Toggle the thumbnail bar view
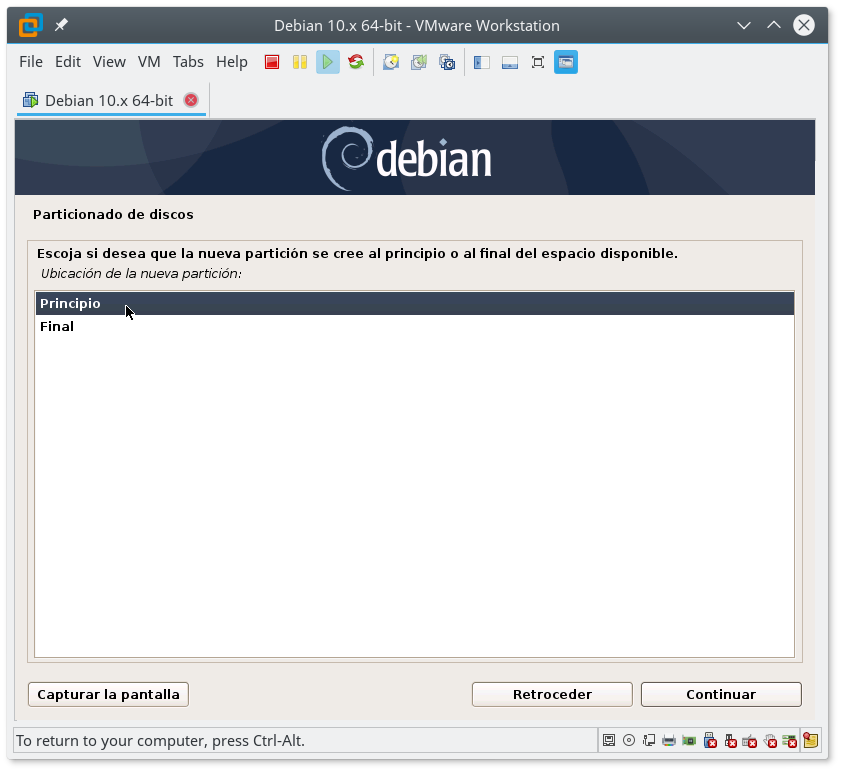Image resolution: width=841 pixels, height=772 pixels. click(510, 62)
